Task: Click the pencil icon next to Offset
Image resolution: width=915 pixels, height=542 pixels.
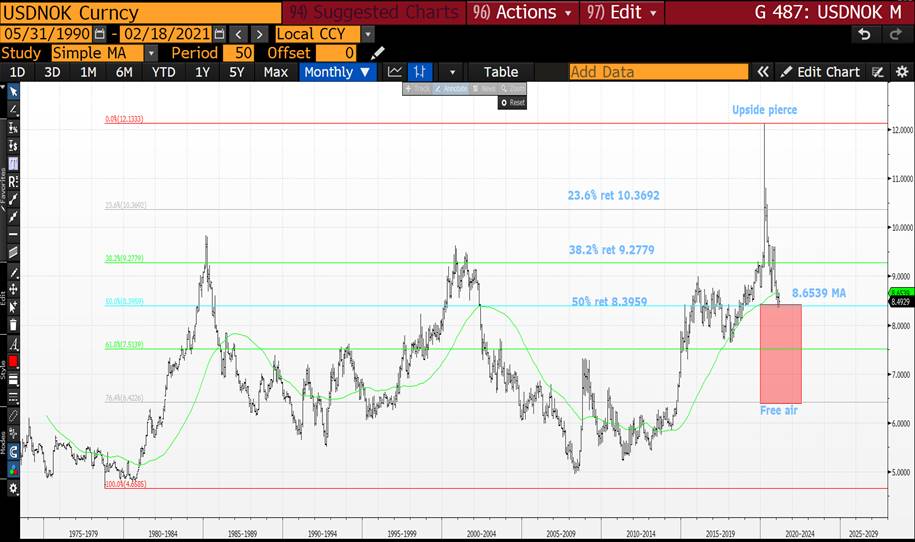Action: 378,53
